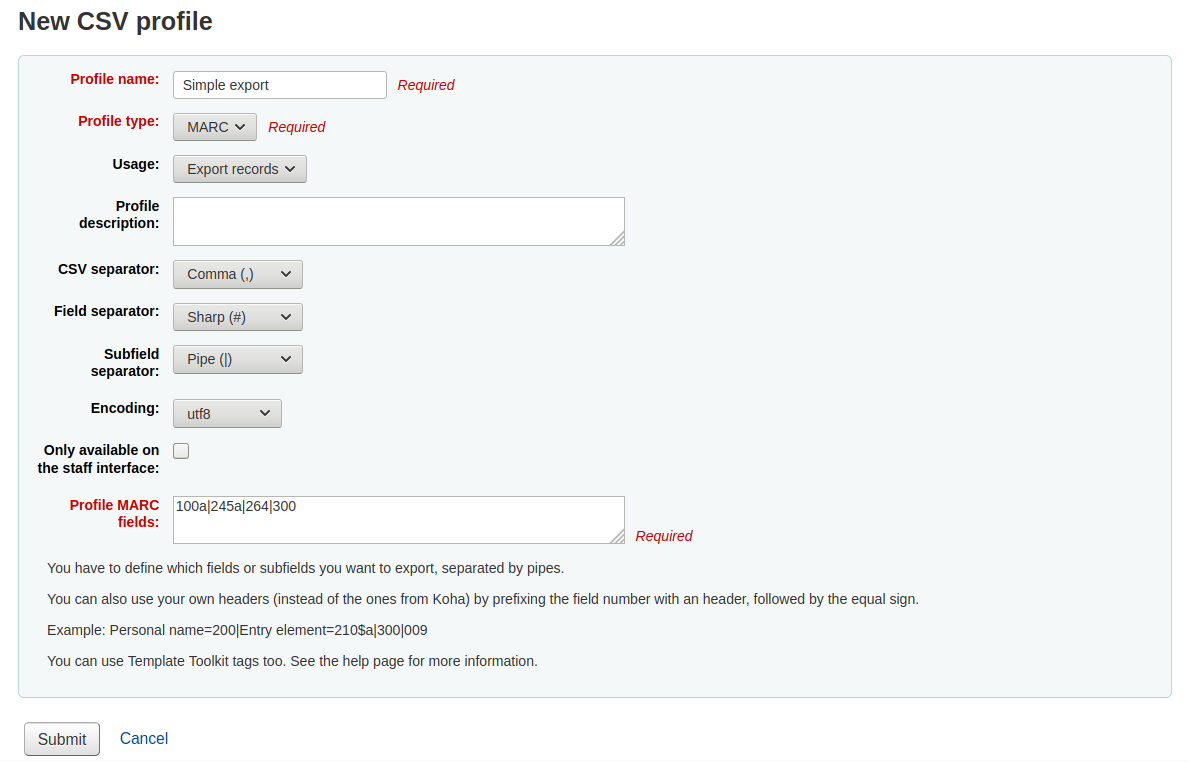
Task: Click the Submit button
Action: pos(61,739)
